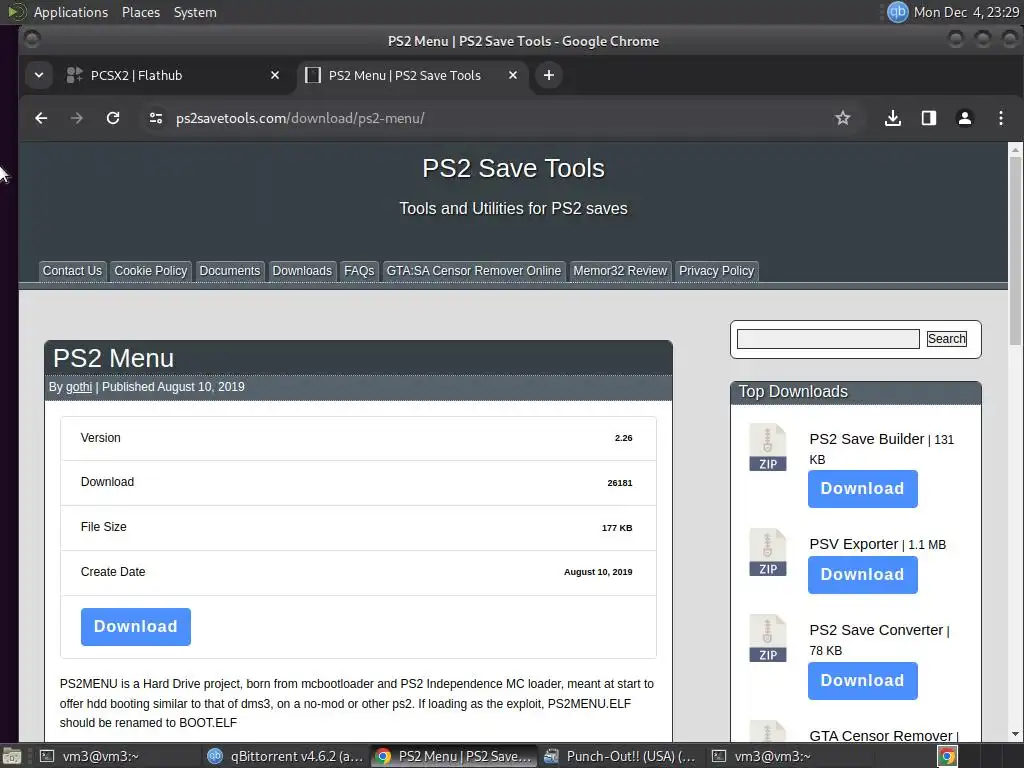Viewport: 1024px width, 768px height.
Task: Click the show desktop icon in taskbar
Action: tap(12, 756)
